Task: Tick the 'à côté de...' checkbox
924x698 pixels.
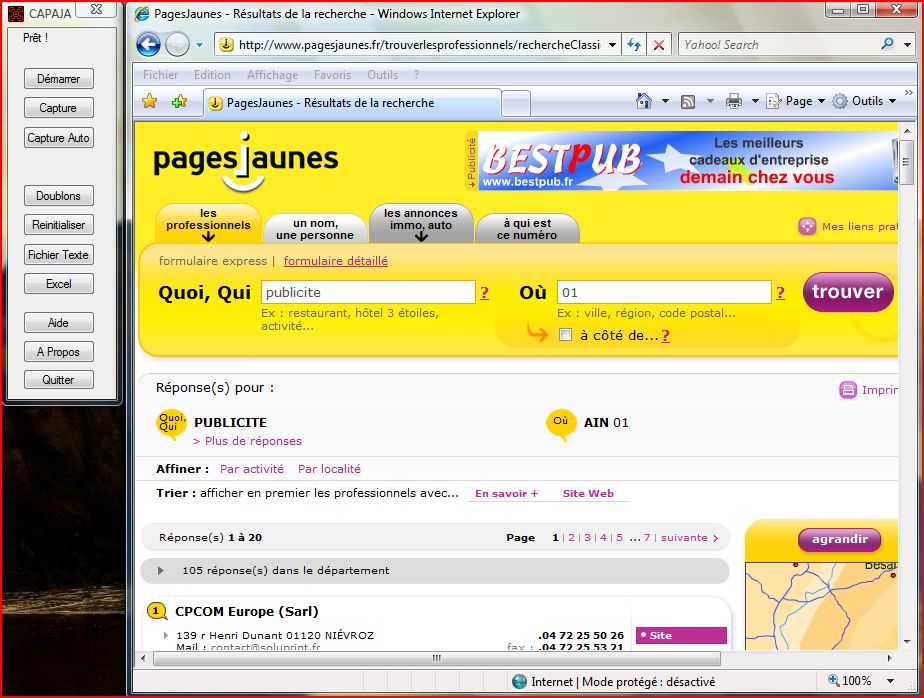Action: click(565, 335)
